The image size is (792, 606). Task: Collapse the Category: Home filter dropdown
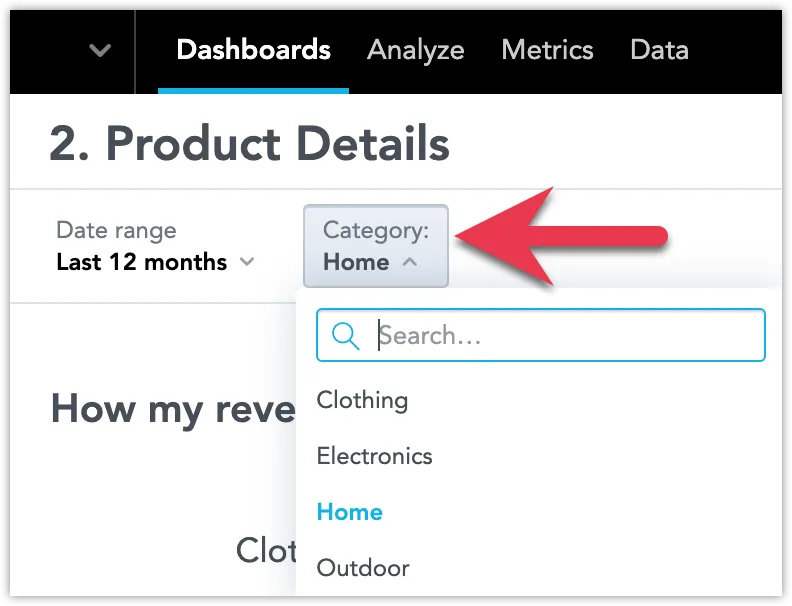coord(376,246)
